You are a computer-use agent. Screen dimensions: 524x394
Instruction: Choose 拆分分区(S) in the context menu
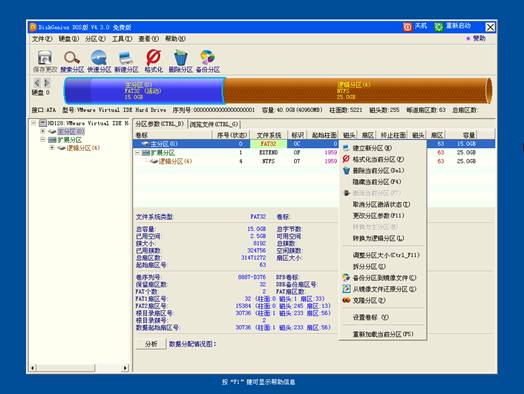[x=383, y=266]
